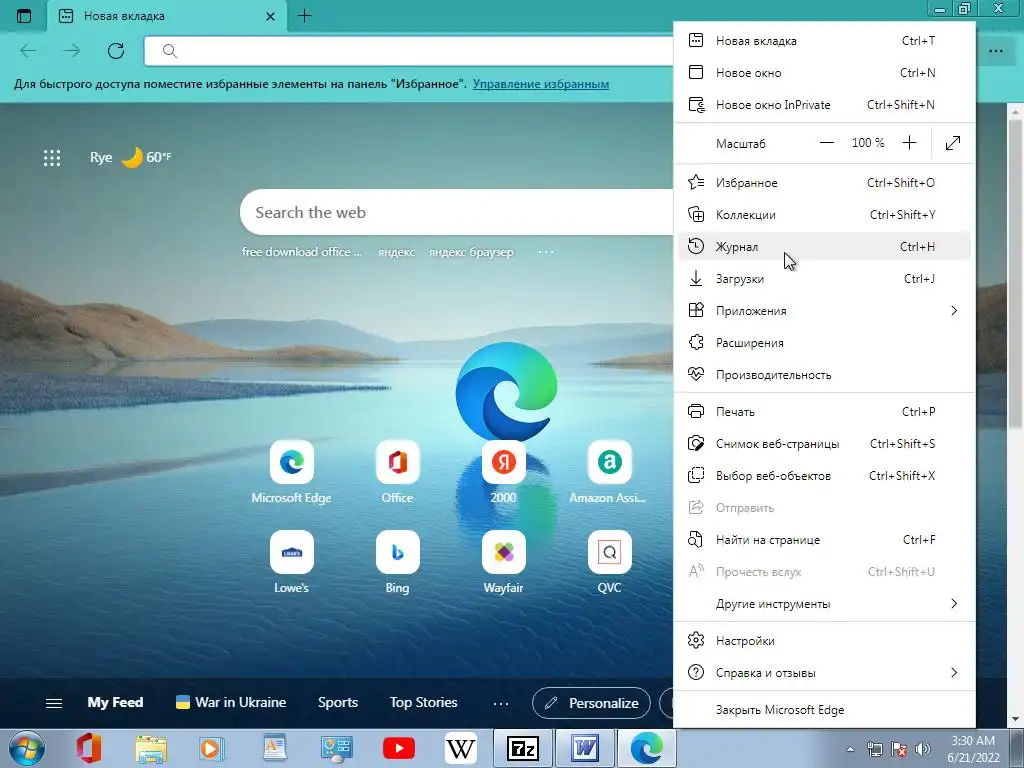Open Wikipedia taskbar icon
Viewport: 1024px width, 768px height.
point(460,748)
